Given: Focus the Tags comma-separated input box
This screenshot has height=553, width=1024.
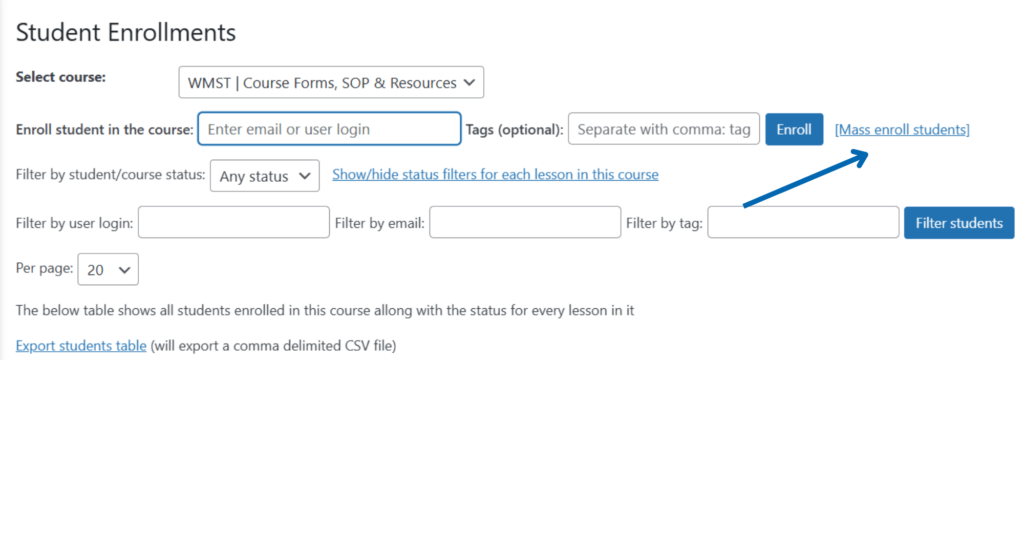Looking at the screenshot, I should [x=663, y=129].
